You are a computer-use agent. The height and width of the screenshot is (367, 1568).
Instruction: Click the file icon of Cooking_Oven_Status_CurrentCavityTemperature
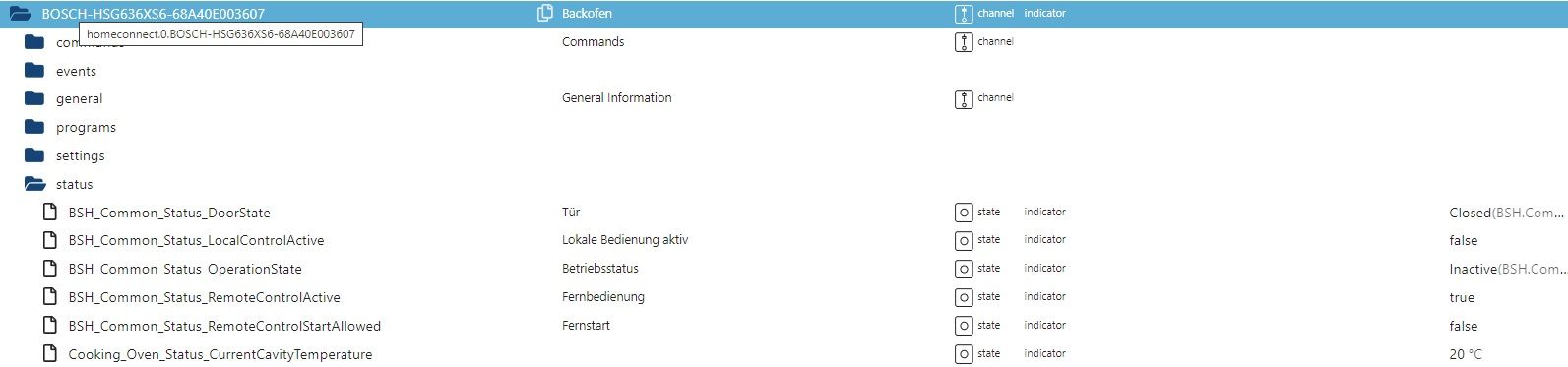(49, 354)
